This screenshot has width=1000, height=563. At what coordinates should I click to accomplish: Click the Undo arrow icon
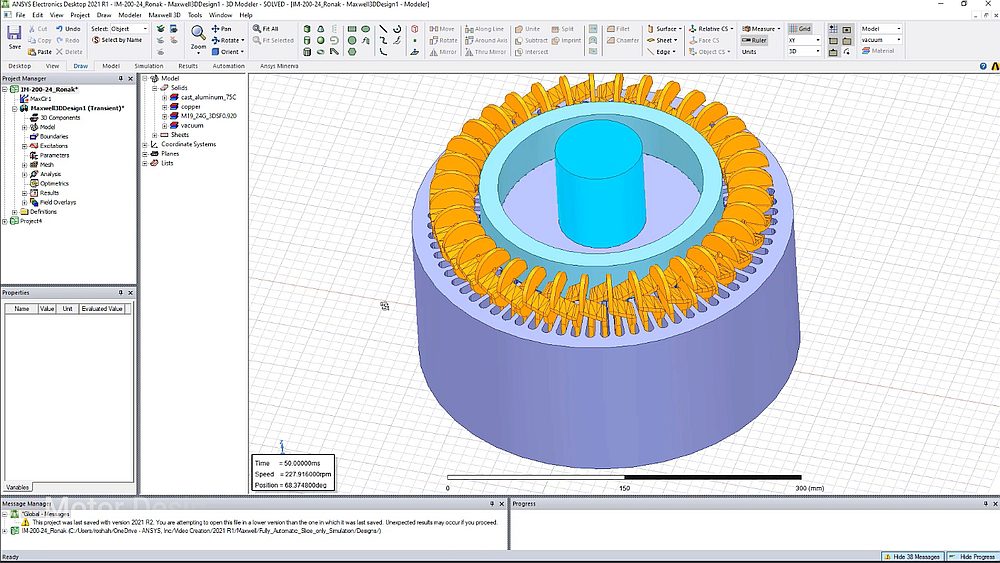point(59,29)
